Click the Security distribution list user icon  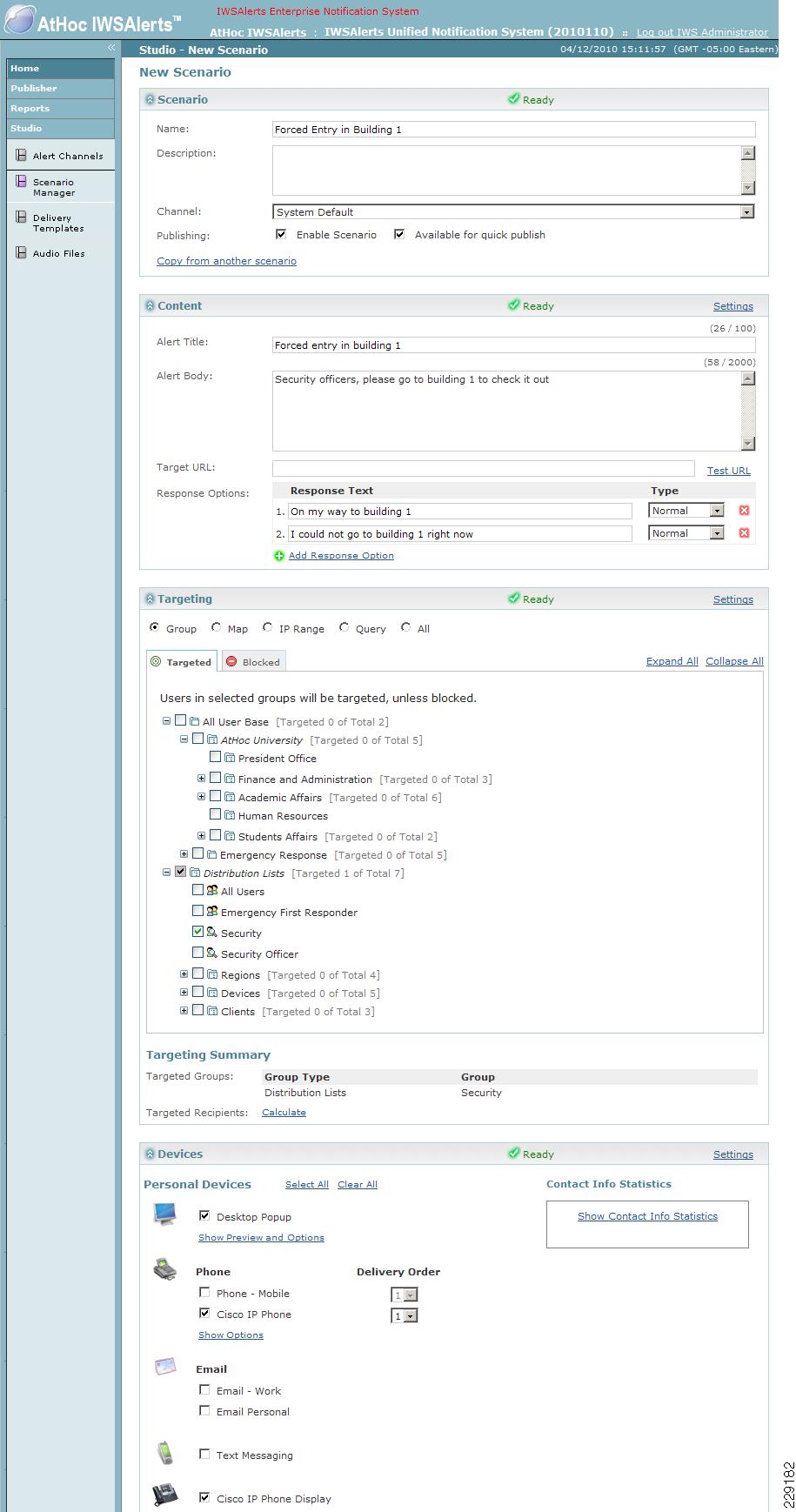[211, 933]
